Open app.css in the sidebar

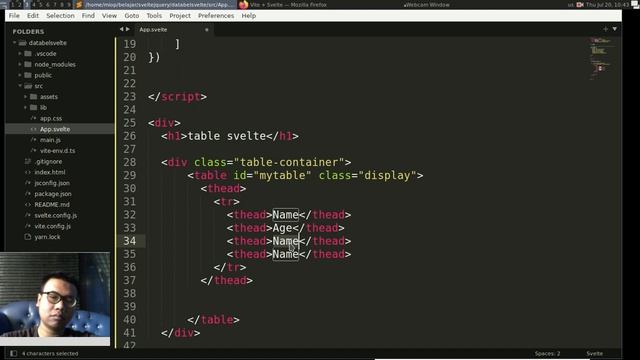click(x=51, y=118)
